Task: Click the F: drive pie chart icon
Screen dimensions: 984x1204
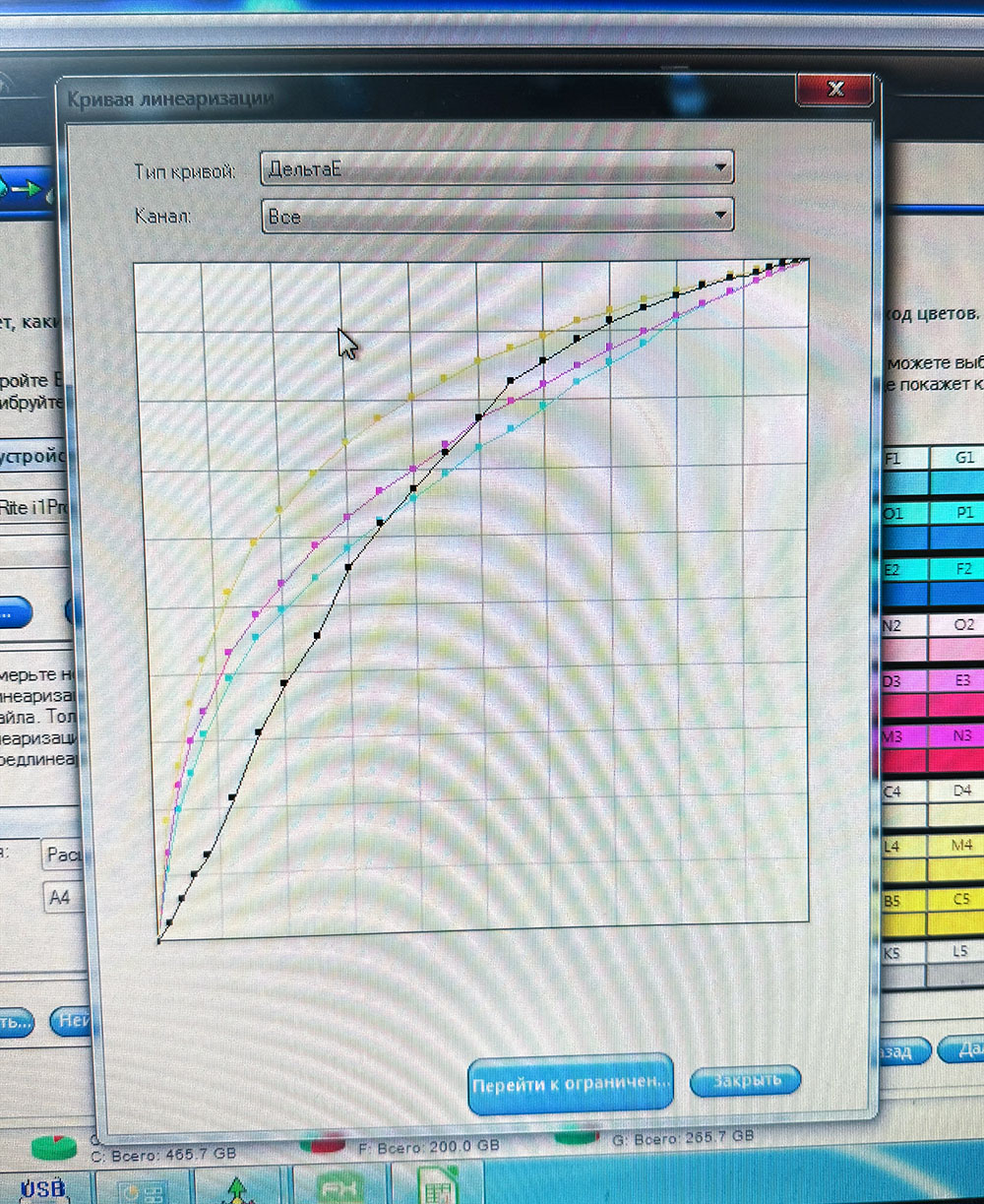Action: (322, 1141)
